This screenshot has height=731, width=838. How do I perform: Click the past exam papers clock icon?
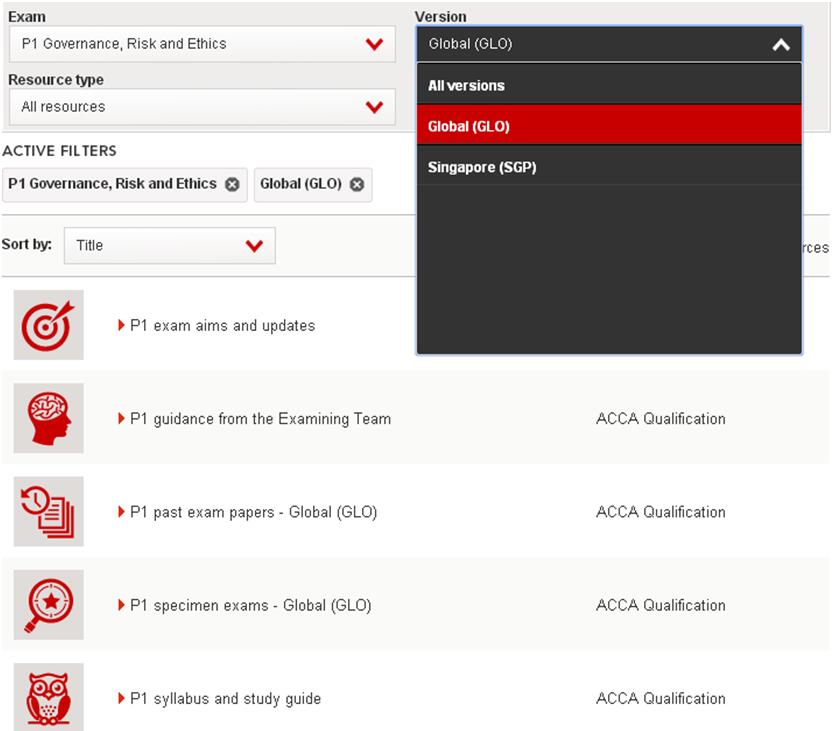coord(48,511)
